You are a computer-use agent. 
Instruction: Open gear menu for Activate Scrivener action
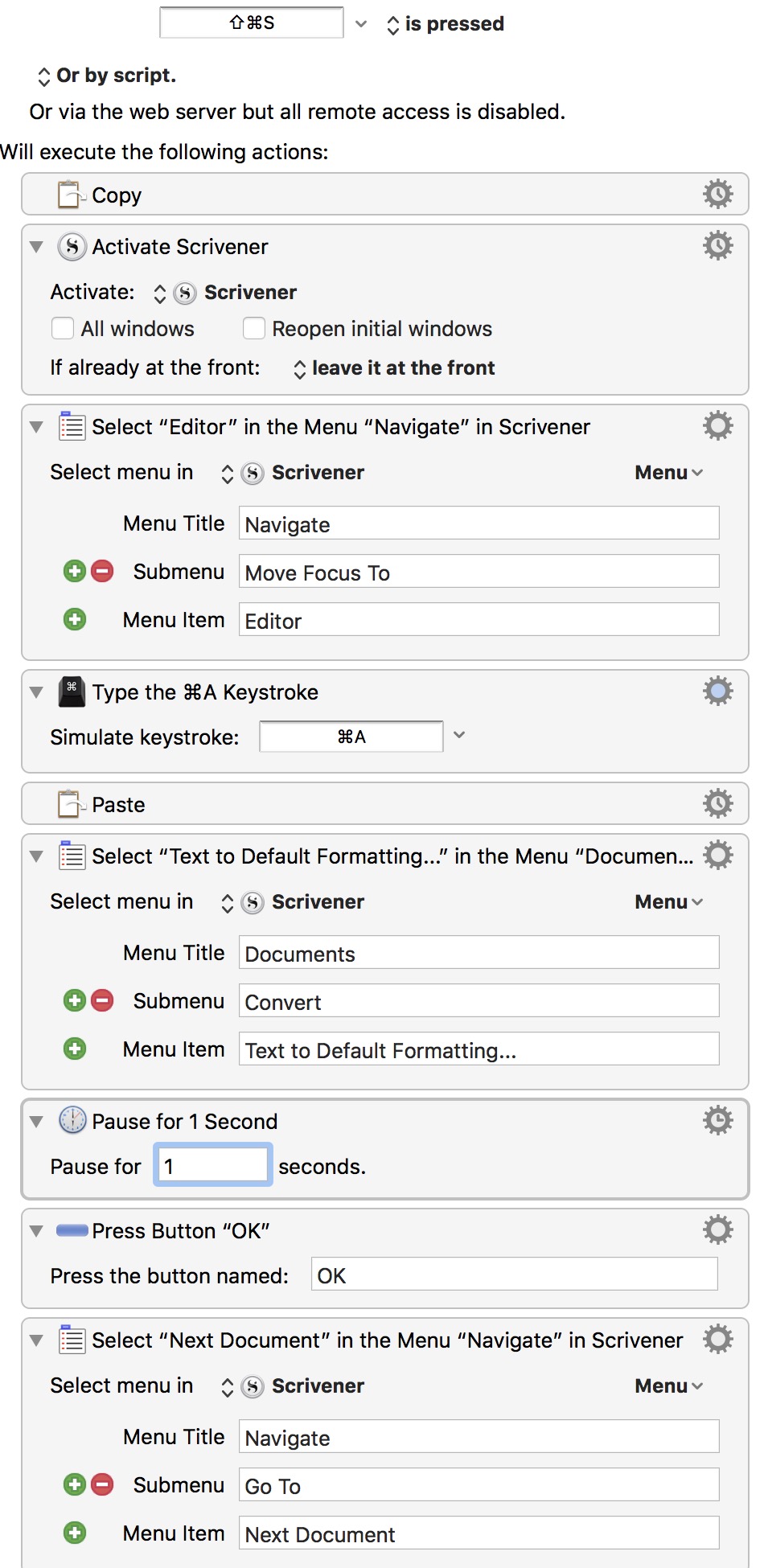point(717,246)
